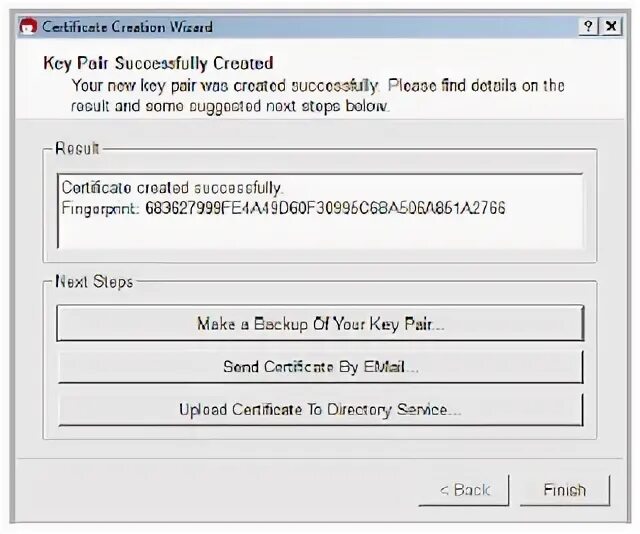The image size is (640, 534).
Task: Click the 'Fingerprint:' label in results
Action: click(100, 209)
